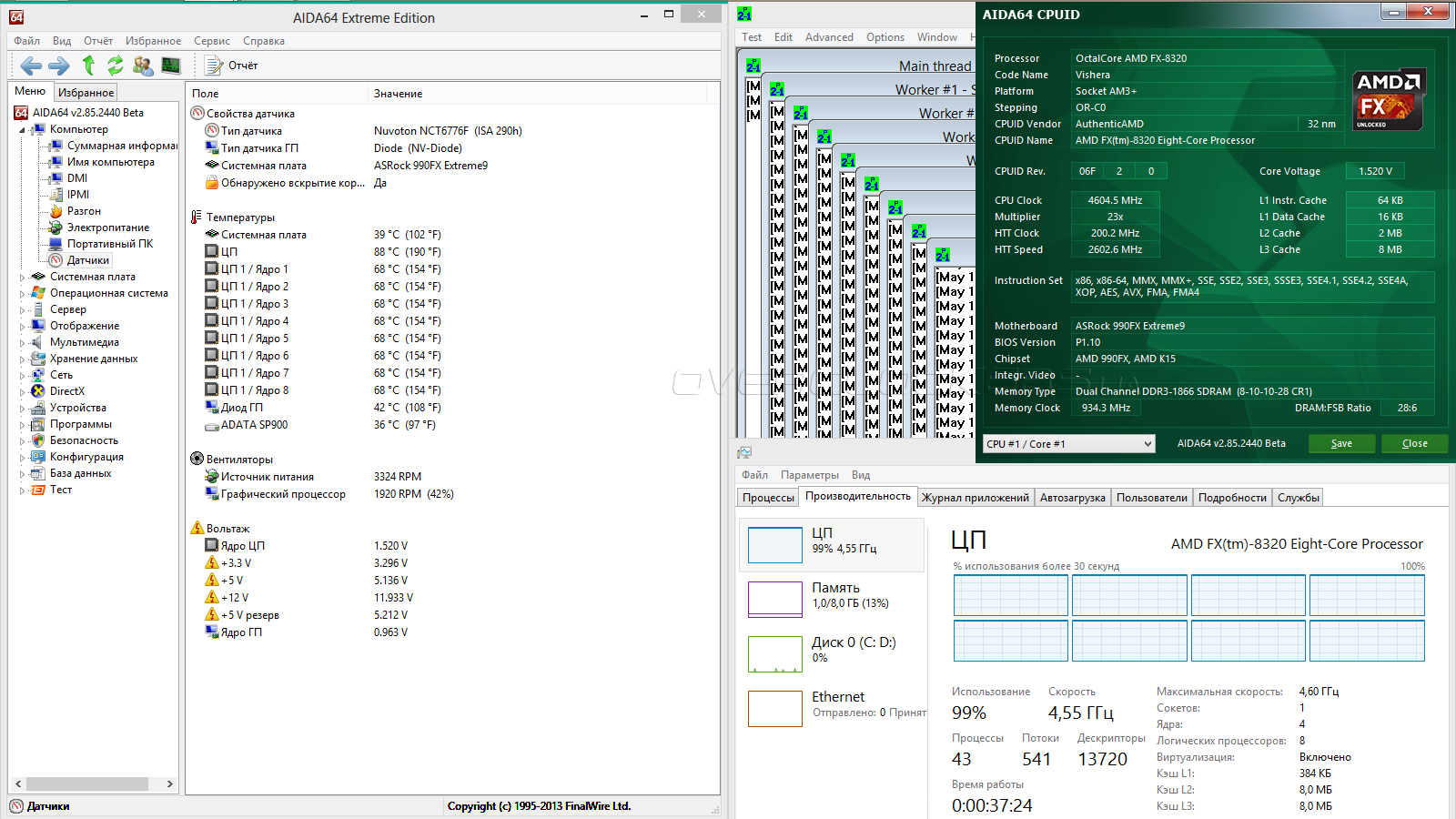The width and height of the screenshot is (1456, 819).
Task: Click the green Refresh arrows icon
Action: 116,66
